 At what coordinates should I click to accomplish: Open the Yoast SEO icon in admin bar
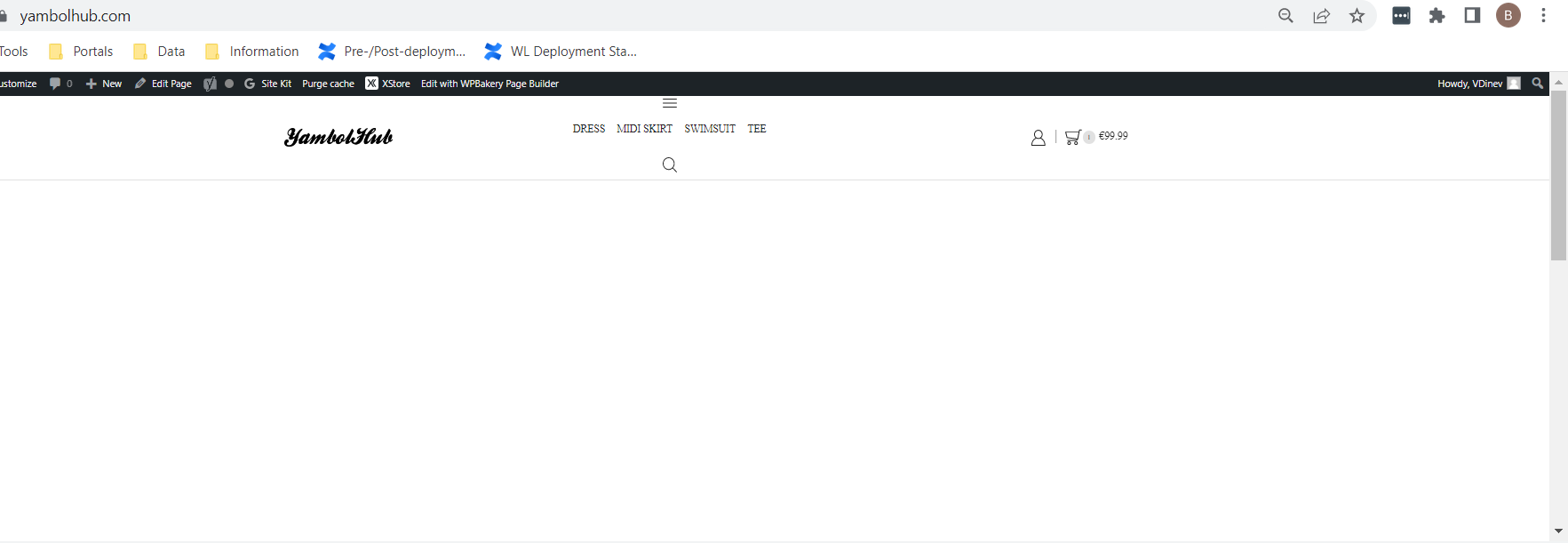coord(210,84)
